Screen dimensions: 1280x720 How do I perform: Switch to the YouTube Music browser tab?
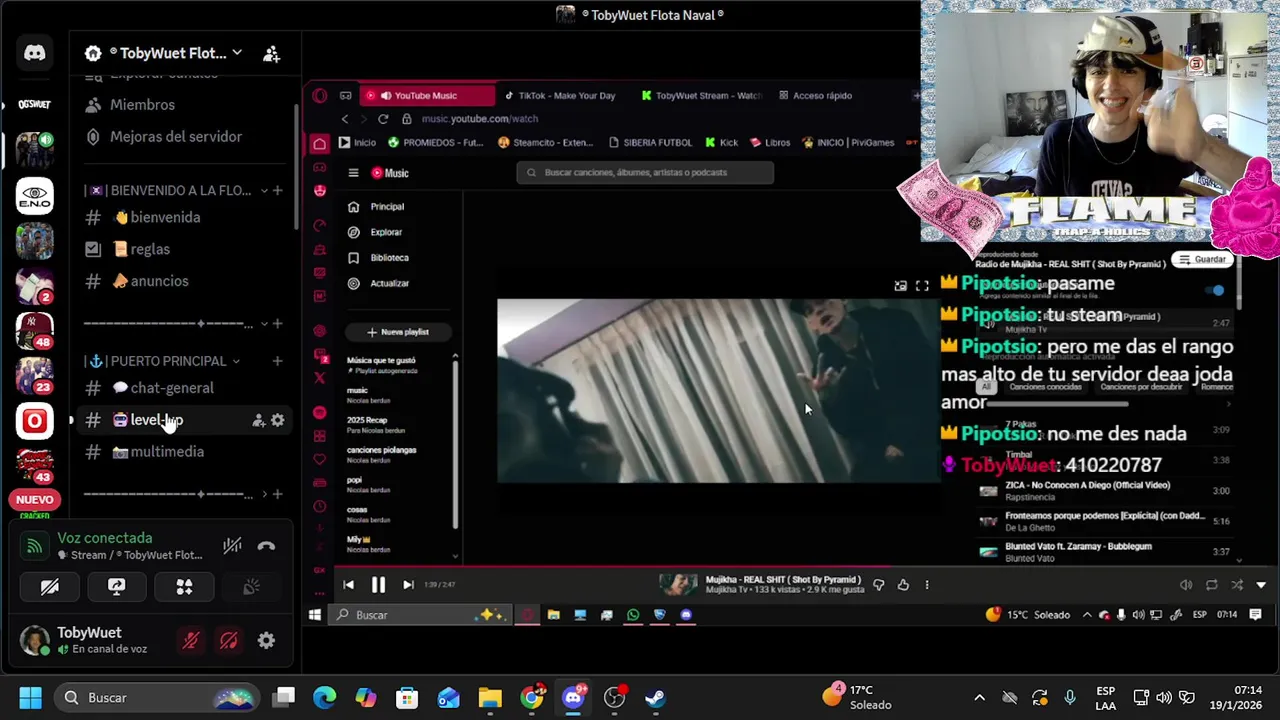(x=427, y=96)
